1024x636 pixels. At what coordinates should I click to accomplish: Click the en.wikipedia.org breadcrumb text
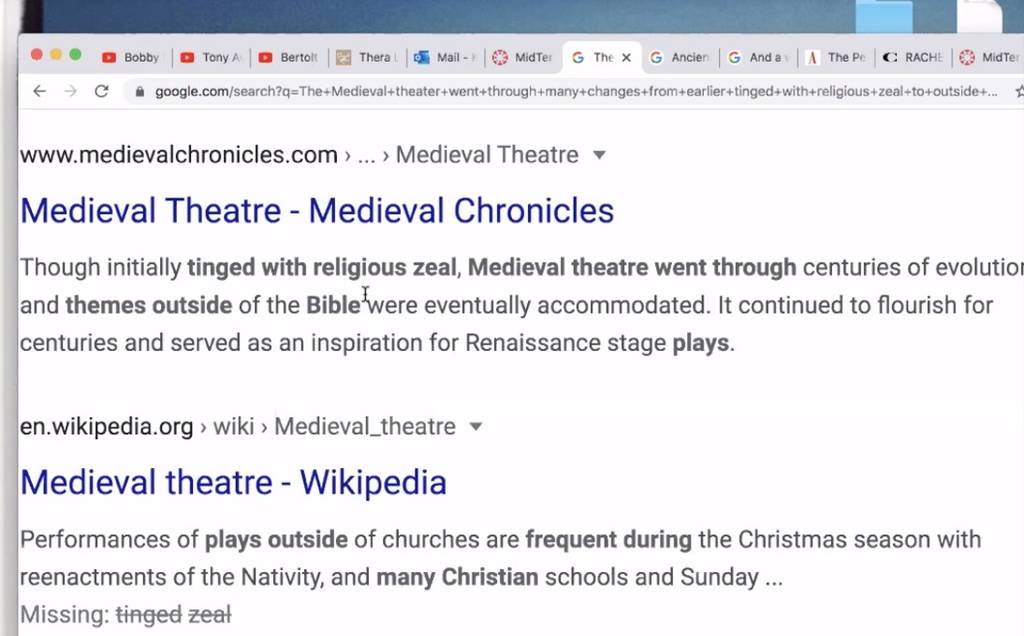(106, 426)
